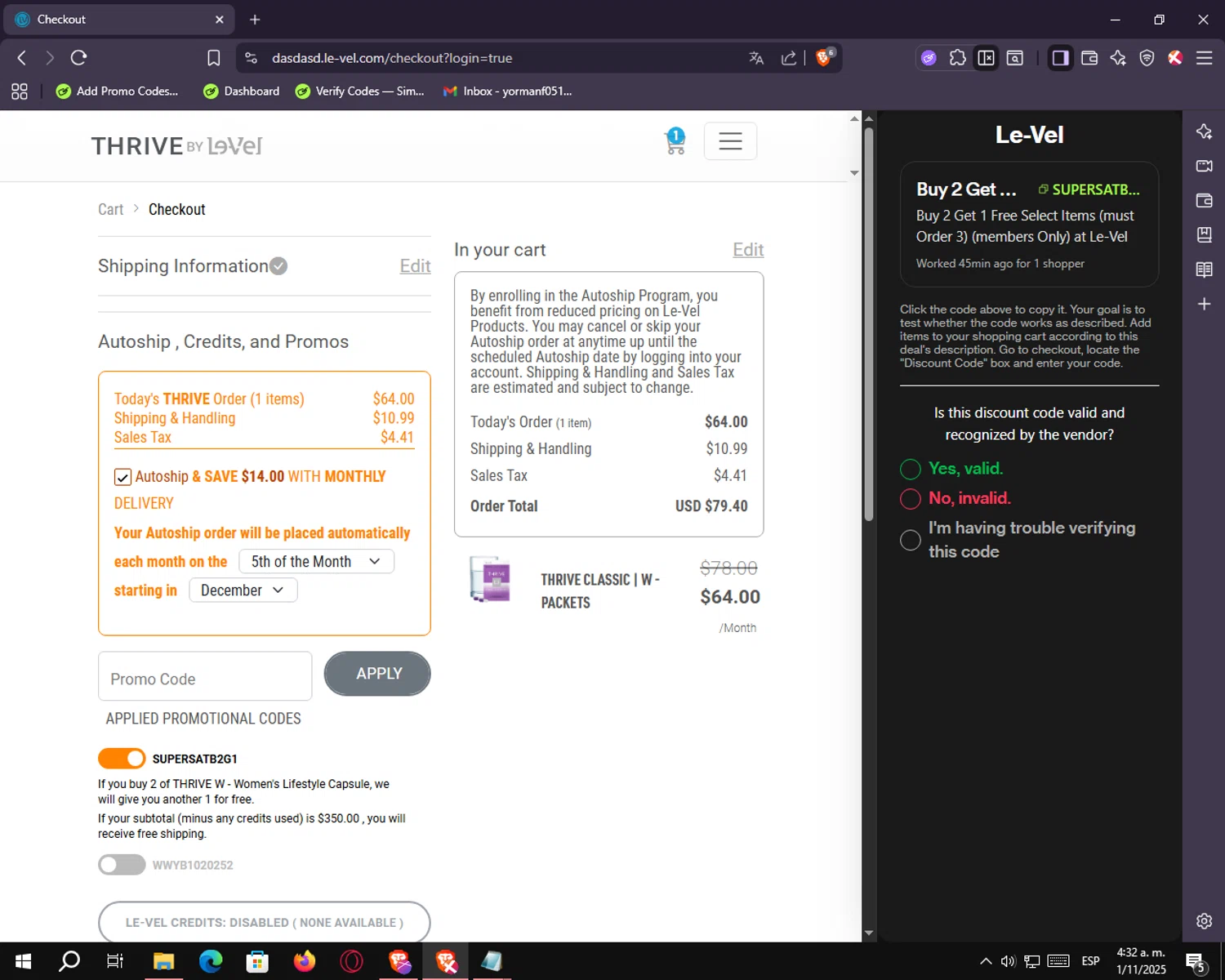This screenshot has width=1225, height=980.
Task: Open the ESP language indicator in tray
Action: pos(1090,961)
